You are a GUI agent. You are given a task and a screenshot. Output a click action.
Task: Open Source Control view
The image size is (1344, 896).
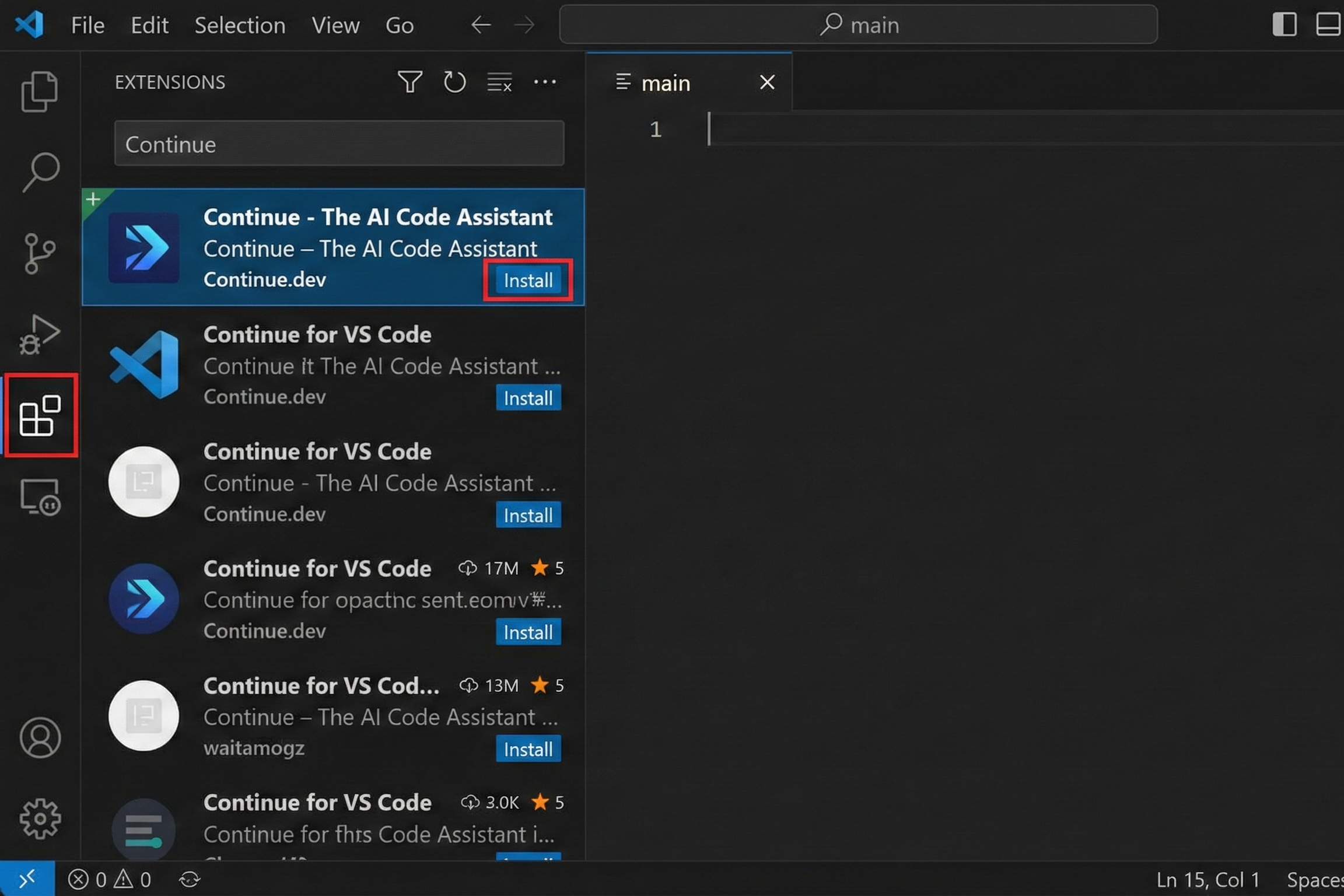click(39, 253)
